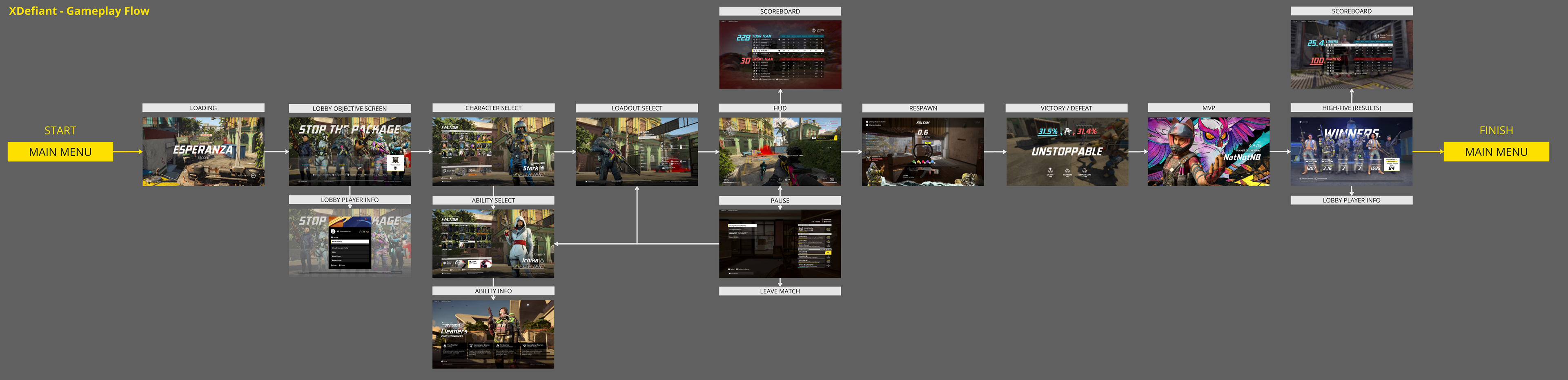Image resolution: width=1568 pixels, height=380 pixels.
Task: Open the character select thumbnail showing Stark
Action: coord(494,151)
